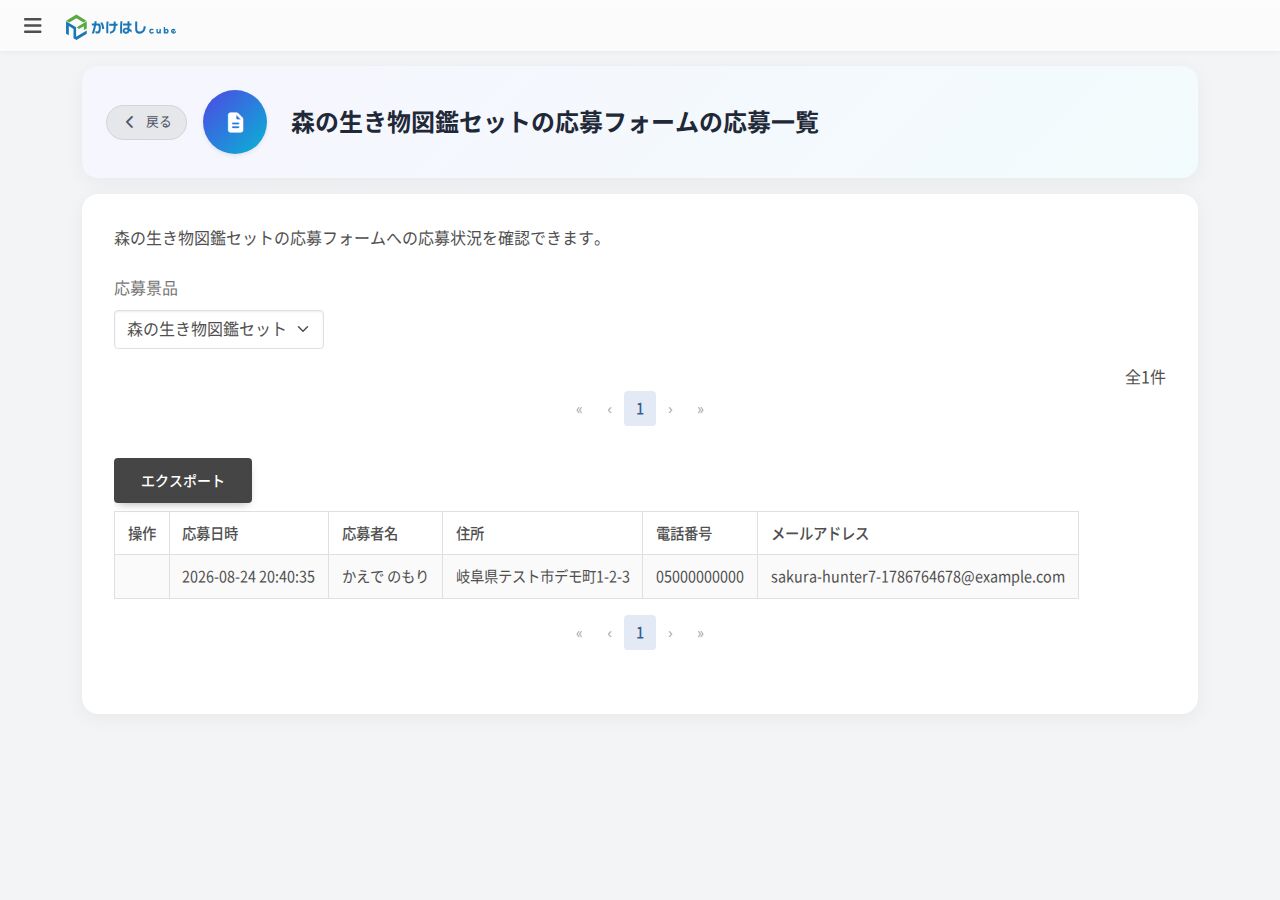This screenshot has height=900, width=1280.
Task: Click the blue document icon in header
Action: point(235,122)
